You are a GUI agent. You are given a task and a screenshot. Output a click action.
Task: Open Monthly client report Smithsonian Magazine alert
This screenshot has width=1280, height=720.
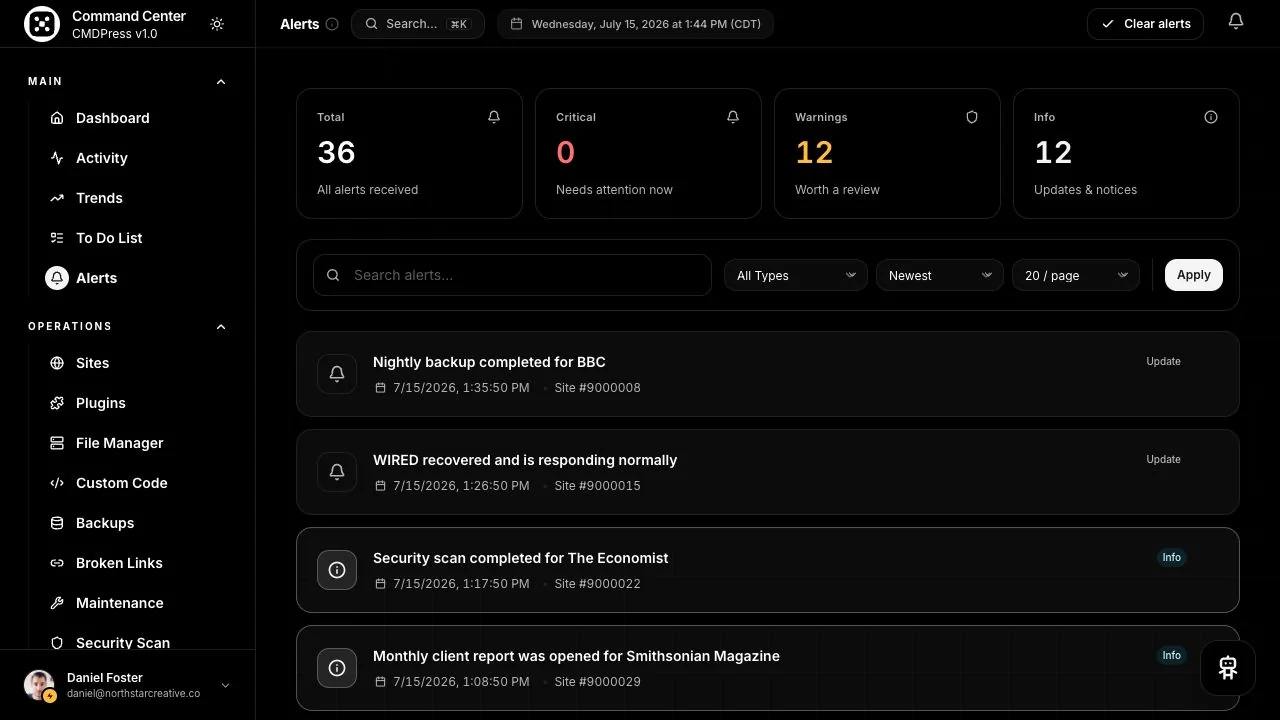tap(768, 668)
